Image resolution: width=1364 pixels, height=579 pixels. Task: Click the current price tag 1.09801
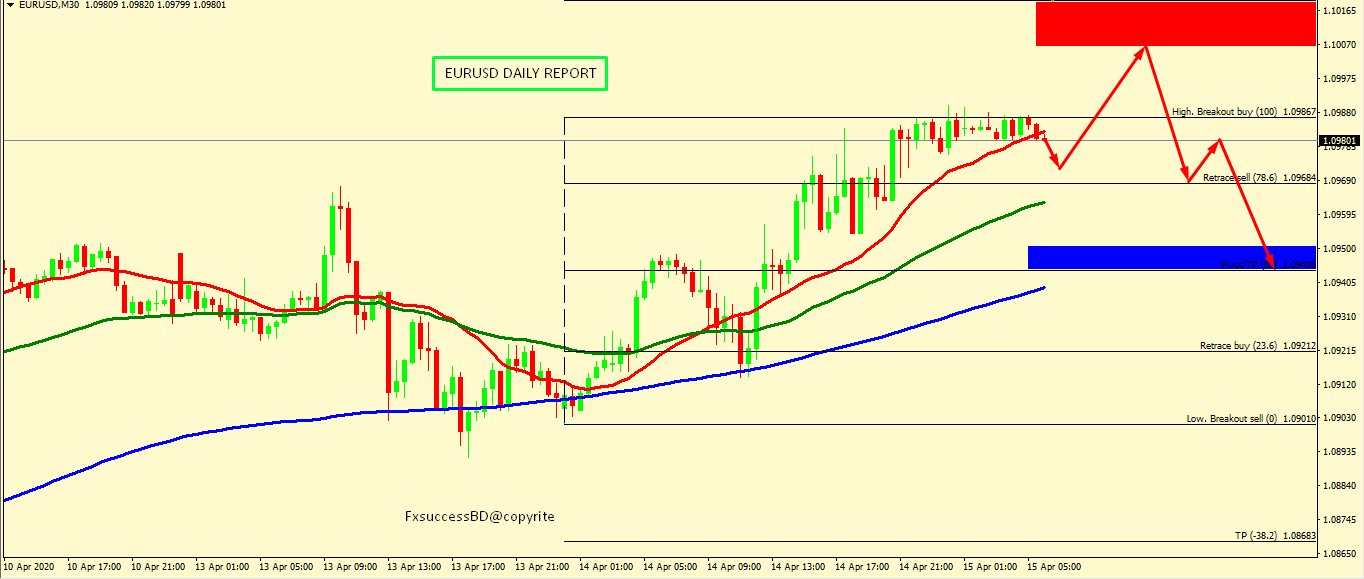pyautogui.click(x=1340, y=141)
